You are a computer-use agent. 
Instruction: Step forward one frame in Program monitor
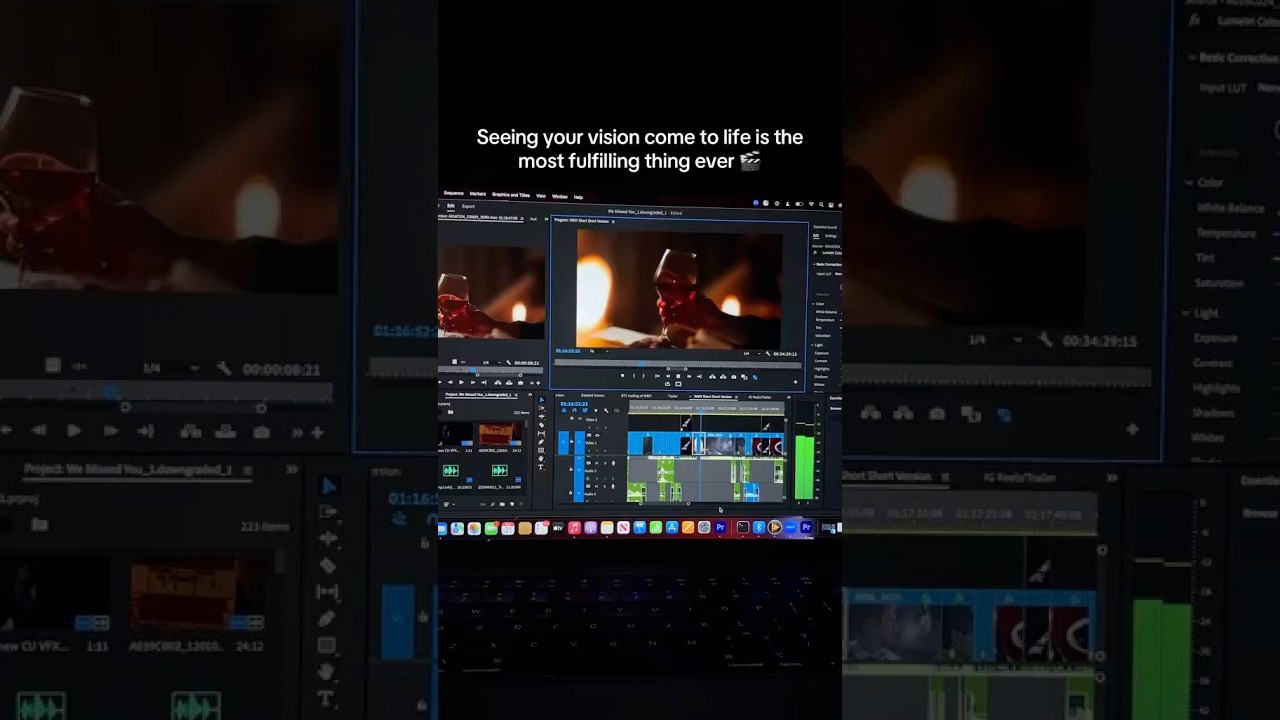pos(689,376)
